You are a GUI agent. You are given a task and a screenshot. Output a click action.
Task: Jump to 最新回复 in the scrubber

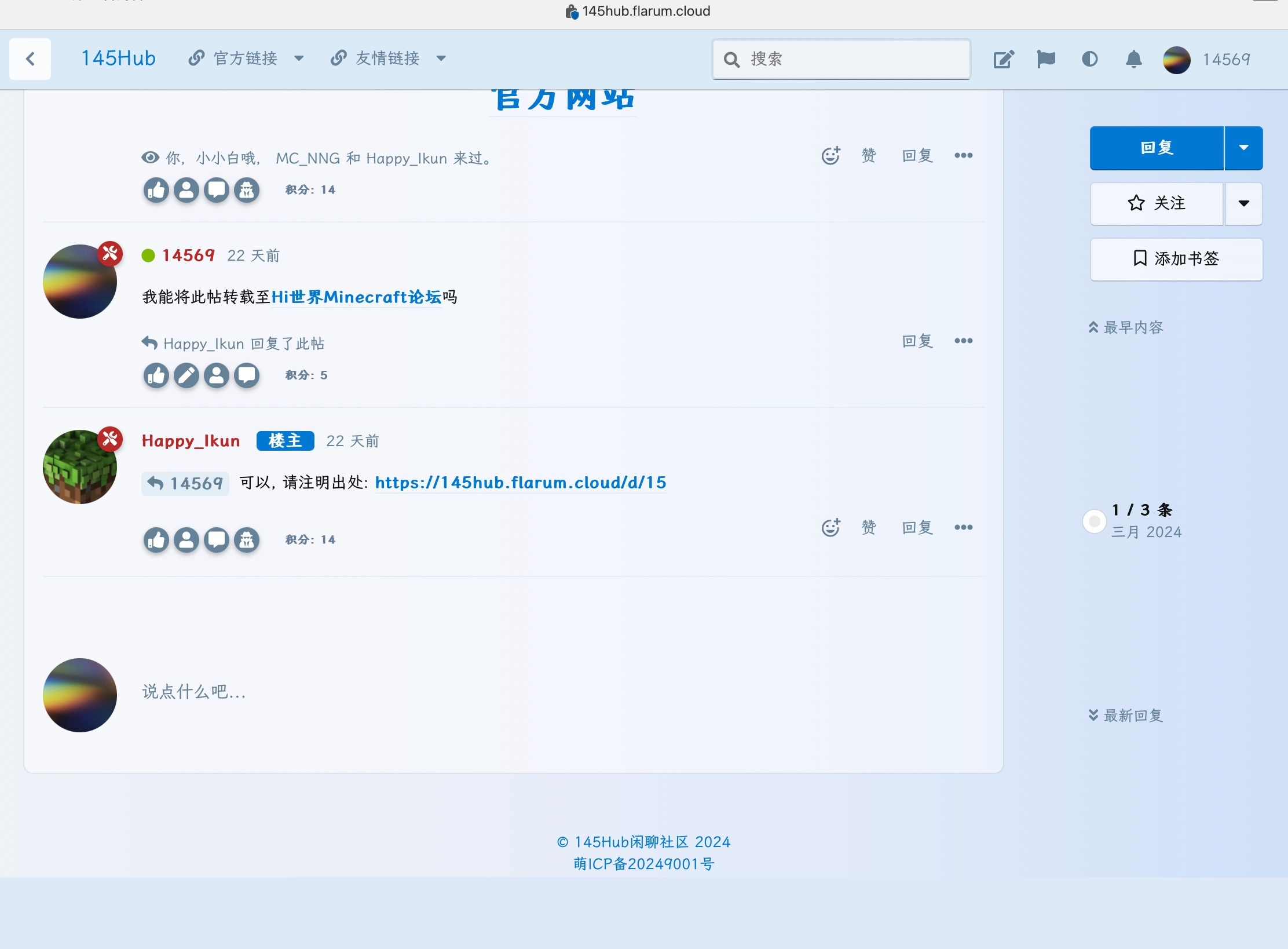1126,716
